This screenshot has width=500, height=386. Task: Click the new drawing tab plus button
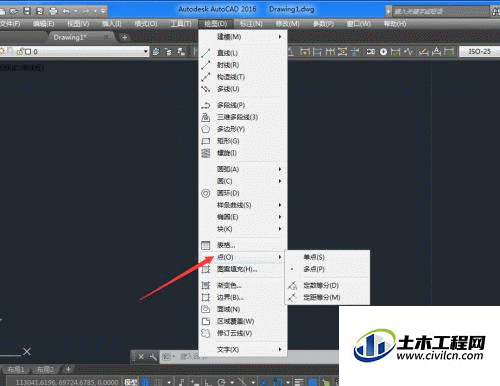(x=125, y=37)
